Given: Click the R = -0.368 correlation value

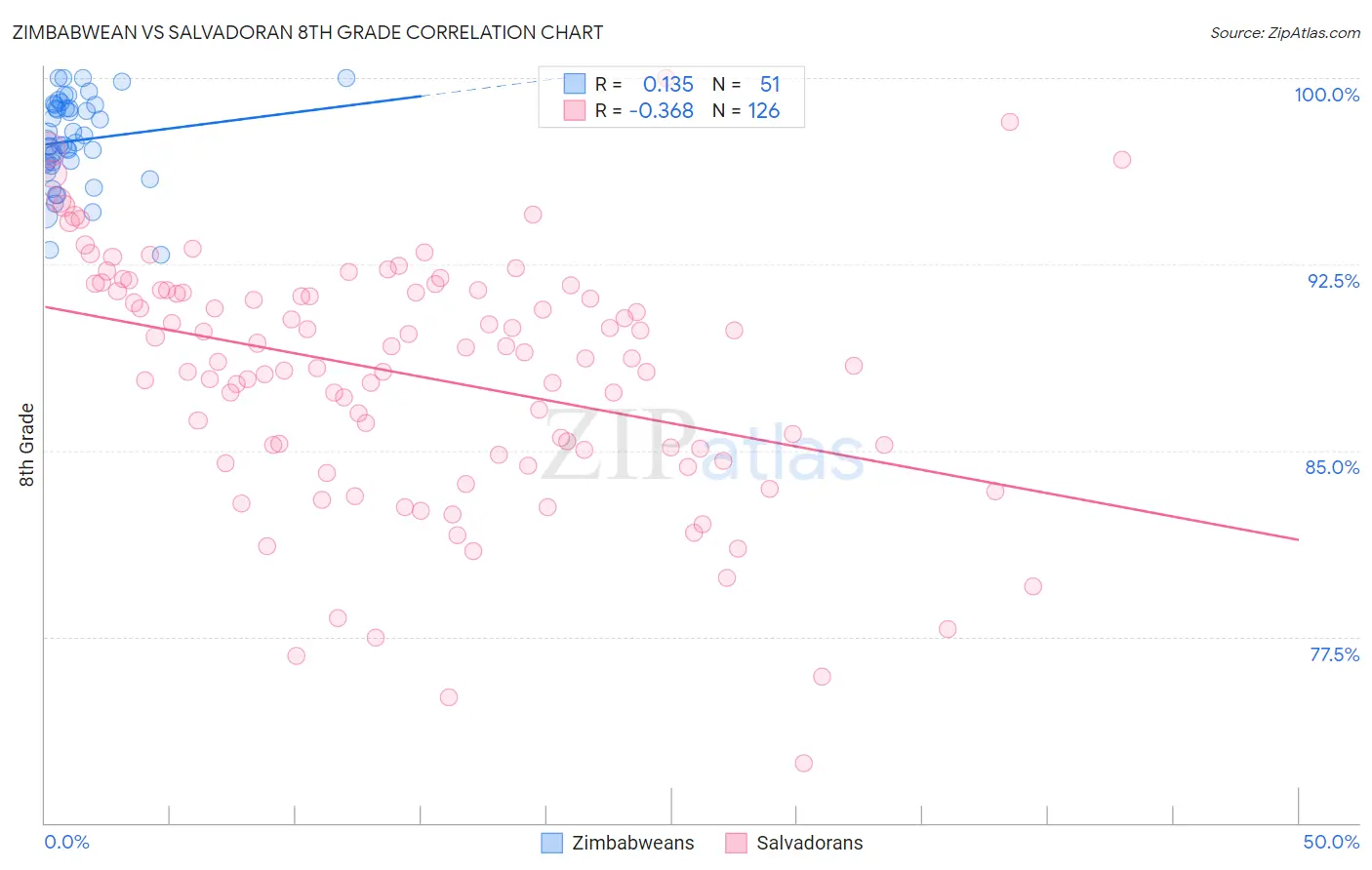Looking at the screenshot, I should click(645, 110).
